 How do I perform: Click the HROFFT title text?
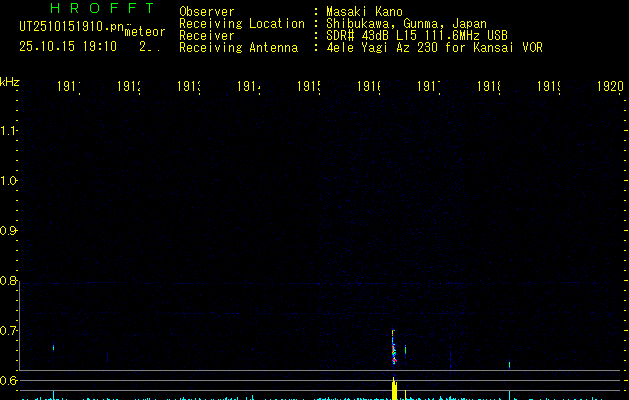[x=103, y=8]
